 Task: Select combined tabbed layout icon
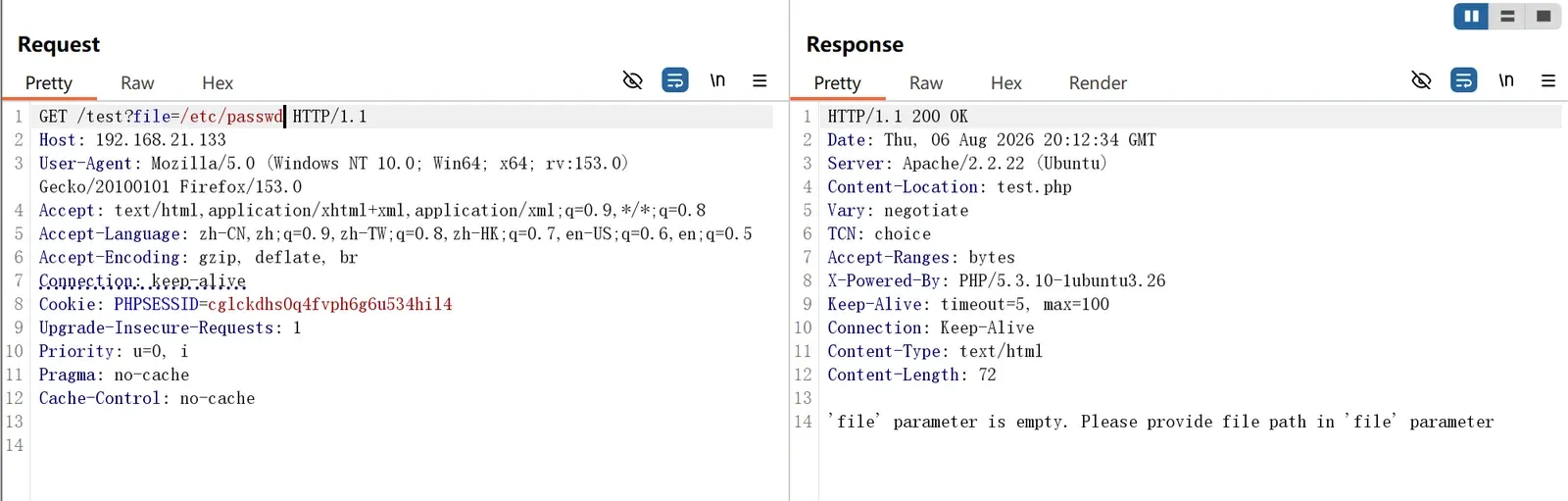(x=1543, y=17)
